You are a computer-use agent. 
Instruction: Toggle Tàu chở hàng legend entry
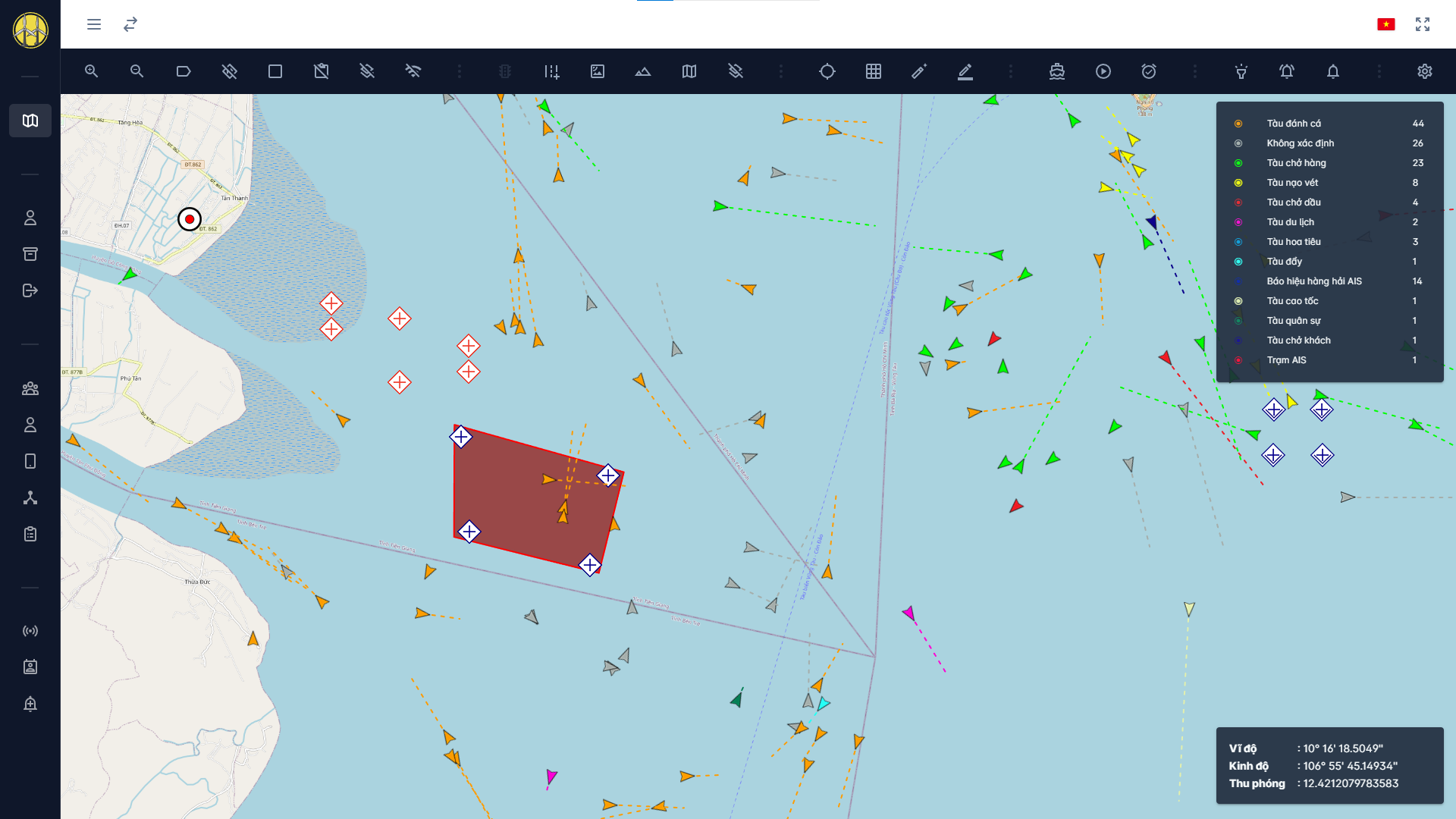[1296, 163]
